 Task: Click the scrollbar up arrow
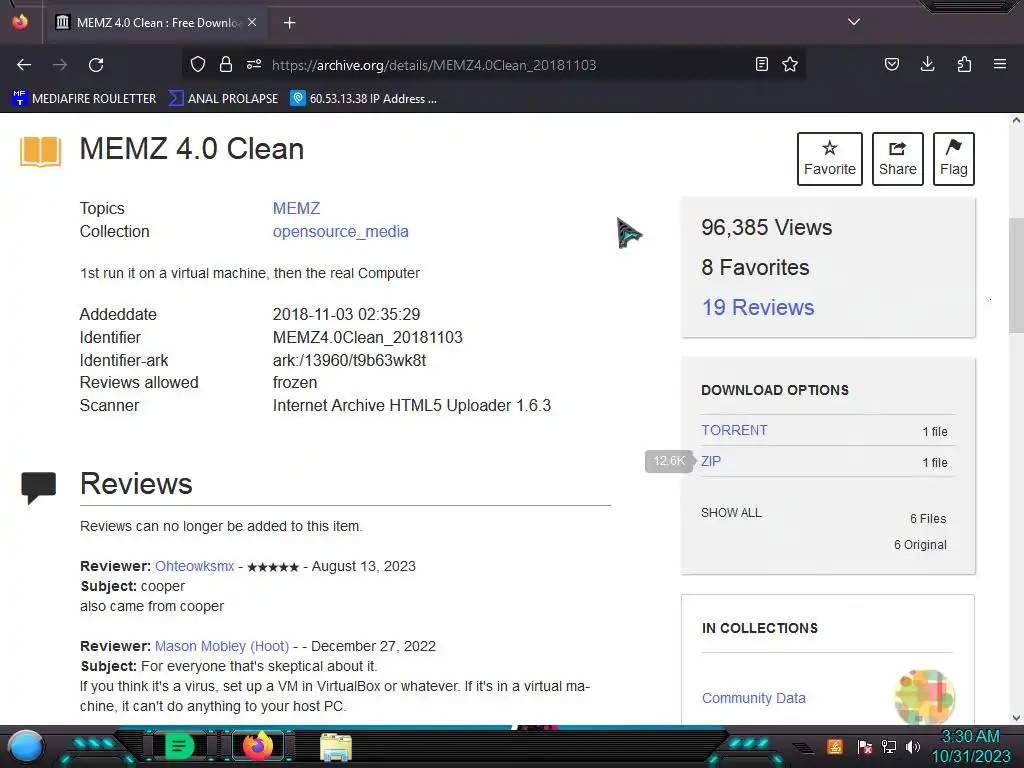pyautogui.click(x=1016, y=120)
